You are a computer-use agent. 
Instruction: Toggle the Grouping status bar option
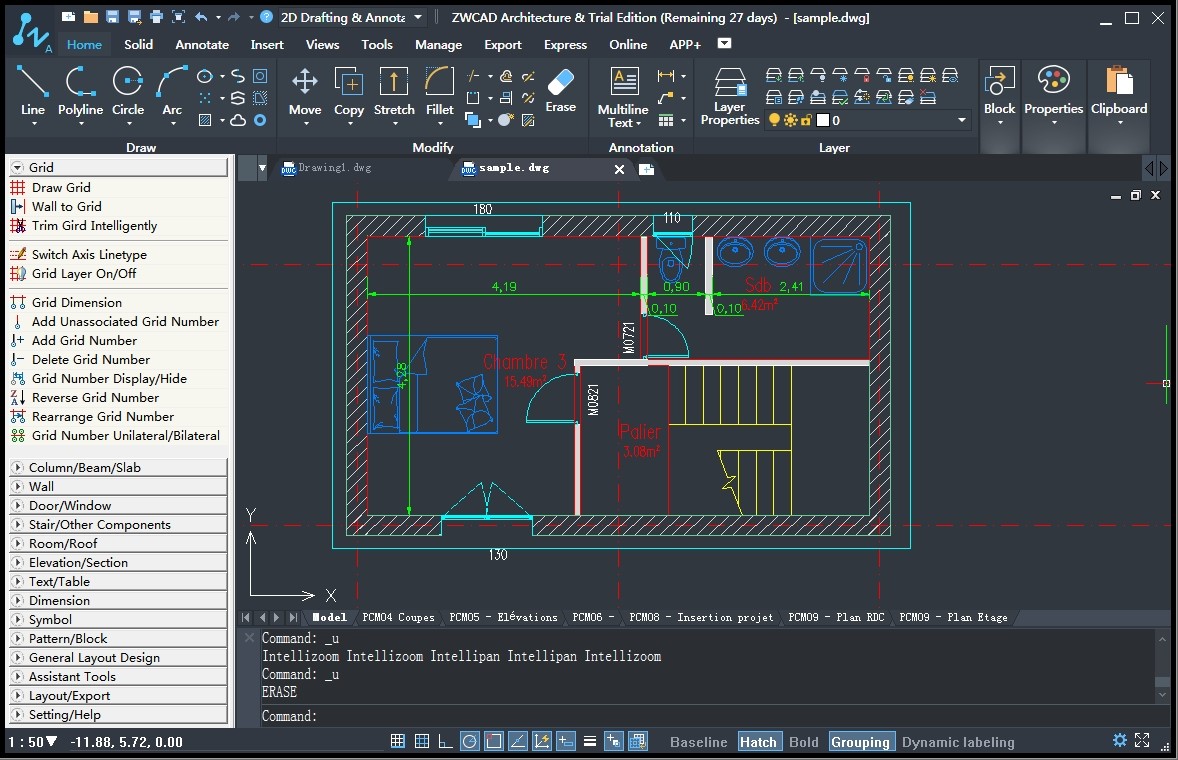point(860,742)
